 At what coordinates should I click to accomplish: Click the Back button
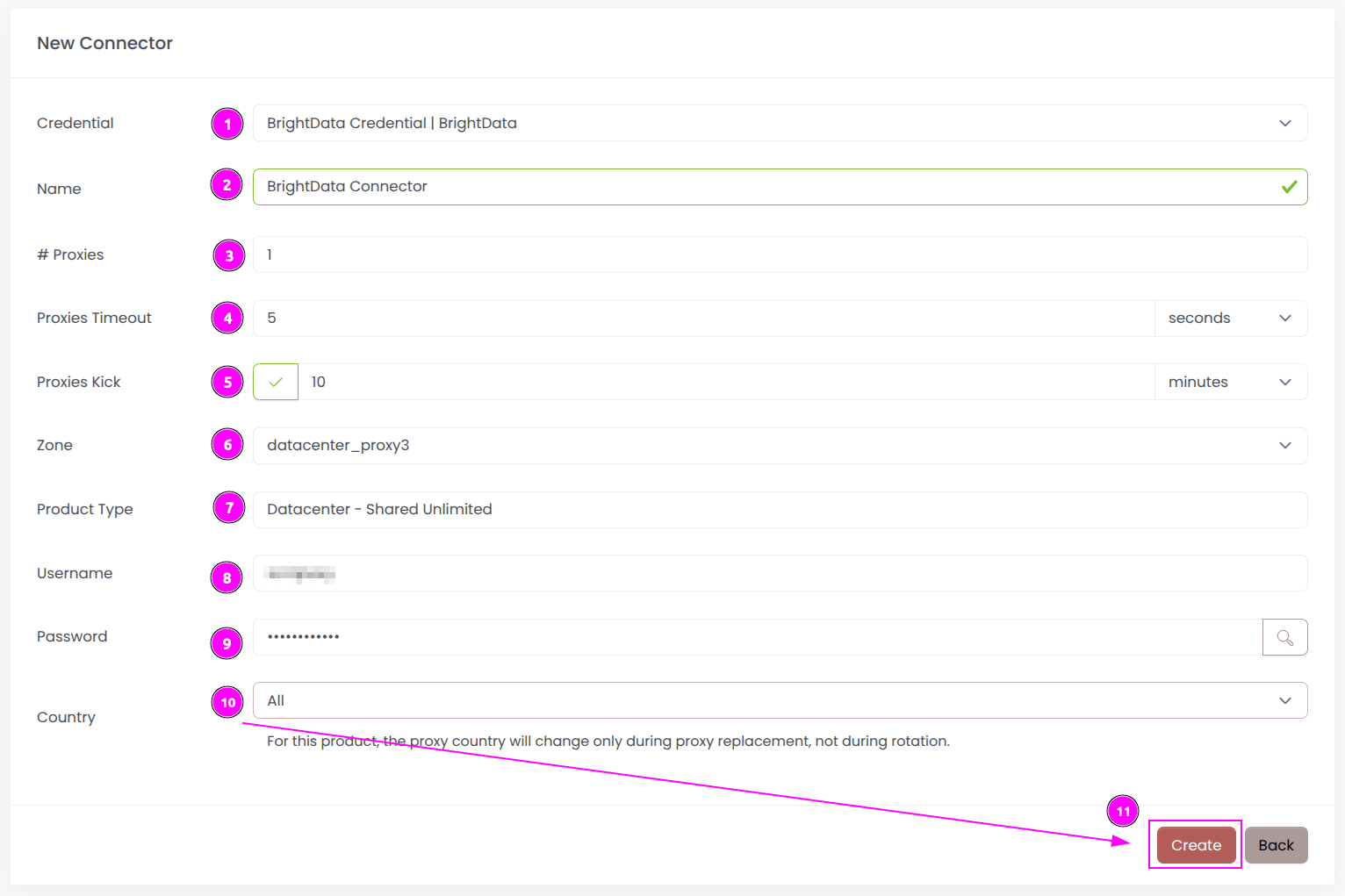1276,845
